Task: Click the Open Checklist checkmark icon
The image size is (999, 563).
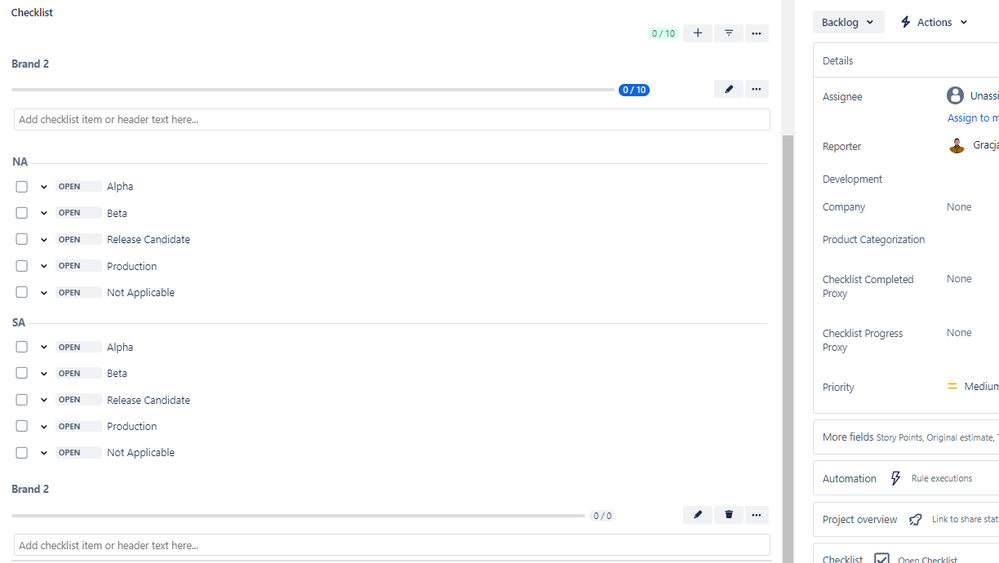Action: pyautogui.click(x=882, y=559)
